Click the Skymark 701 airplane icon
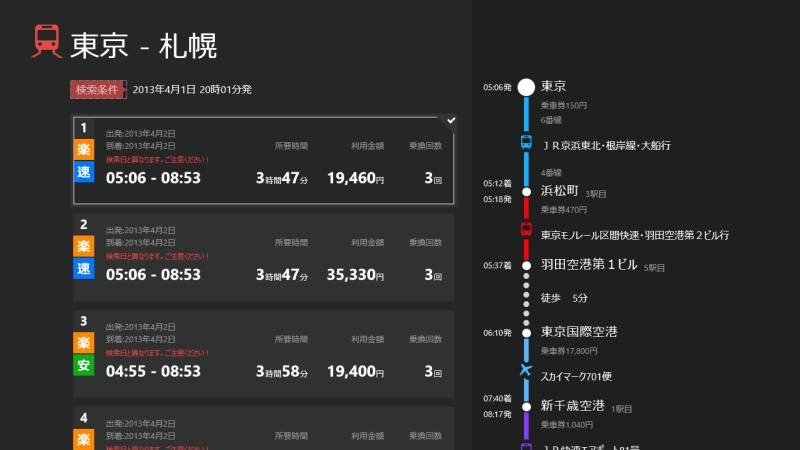The height and width of the screenshot is (450, 800). pyautogui.click(x=526, y=372)
